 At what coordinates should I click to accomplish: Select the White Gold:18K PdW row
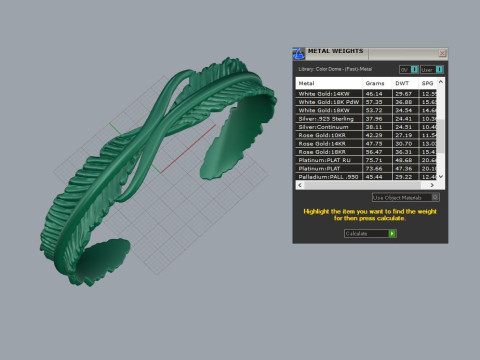point(366,102)
